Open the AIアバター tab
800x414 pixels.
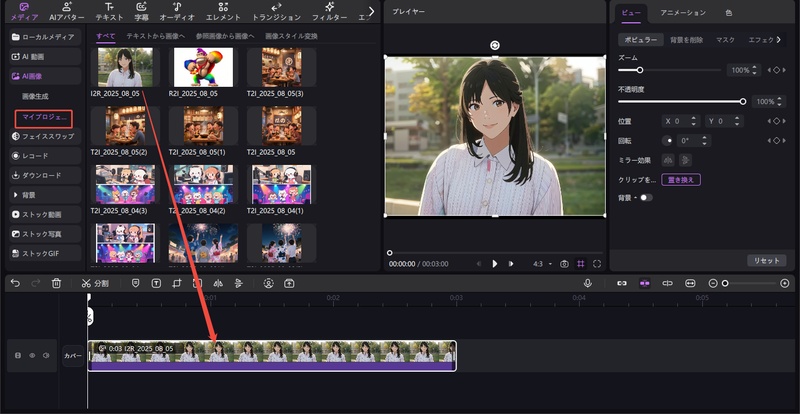click(67, 12)
